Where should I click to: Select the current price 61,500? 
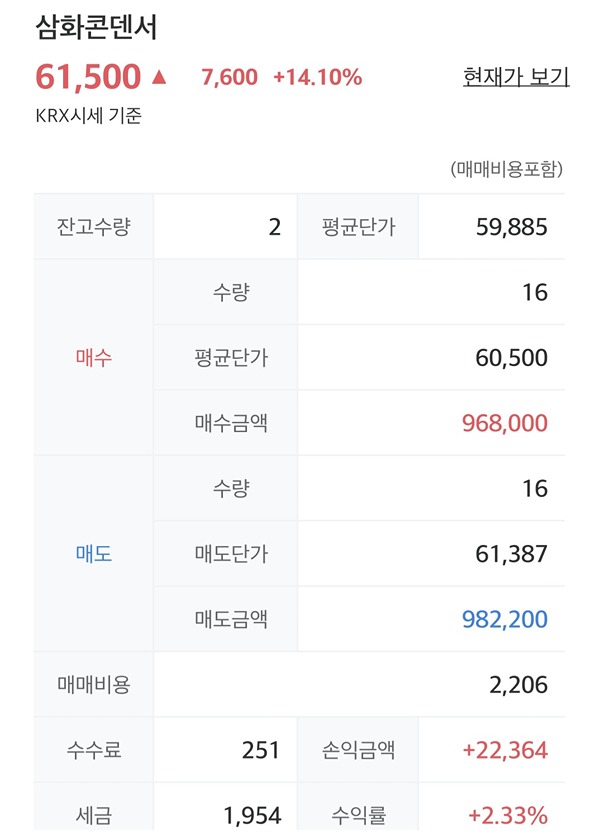88,76
